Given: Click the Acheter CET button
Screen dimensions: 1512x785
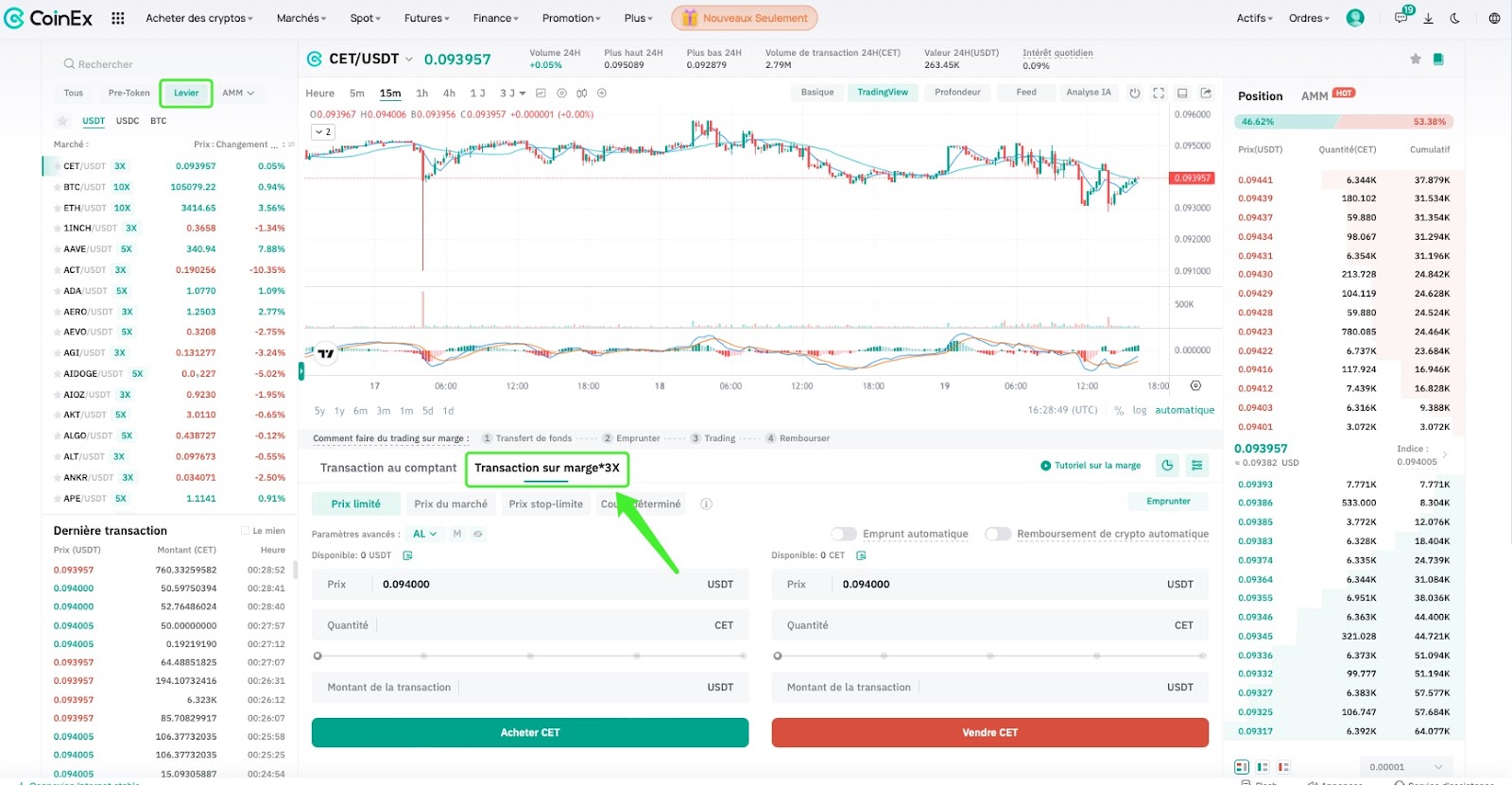Looking at the screenshot, I should point(530,732).
